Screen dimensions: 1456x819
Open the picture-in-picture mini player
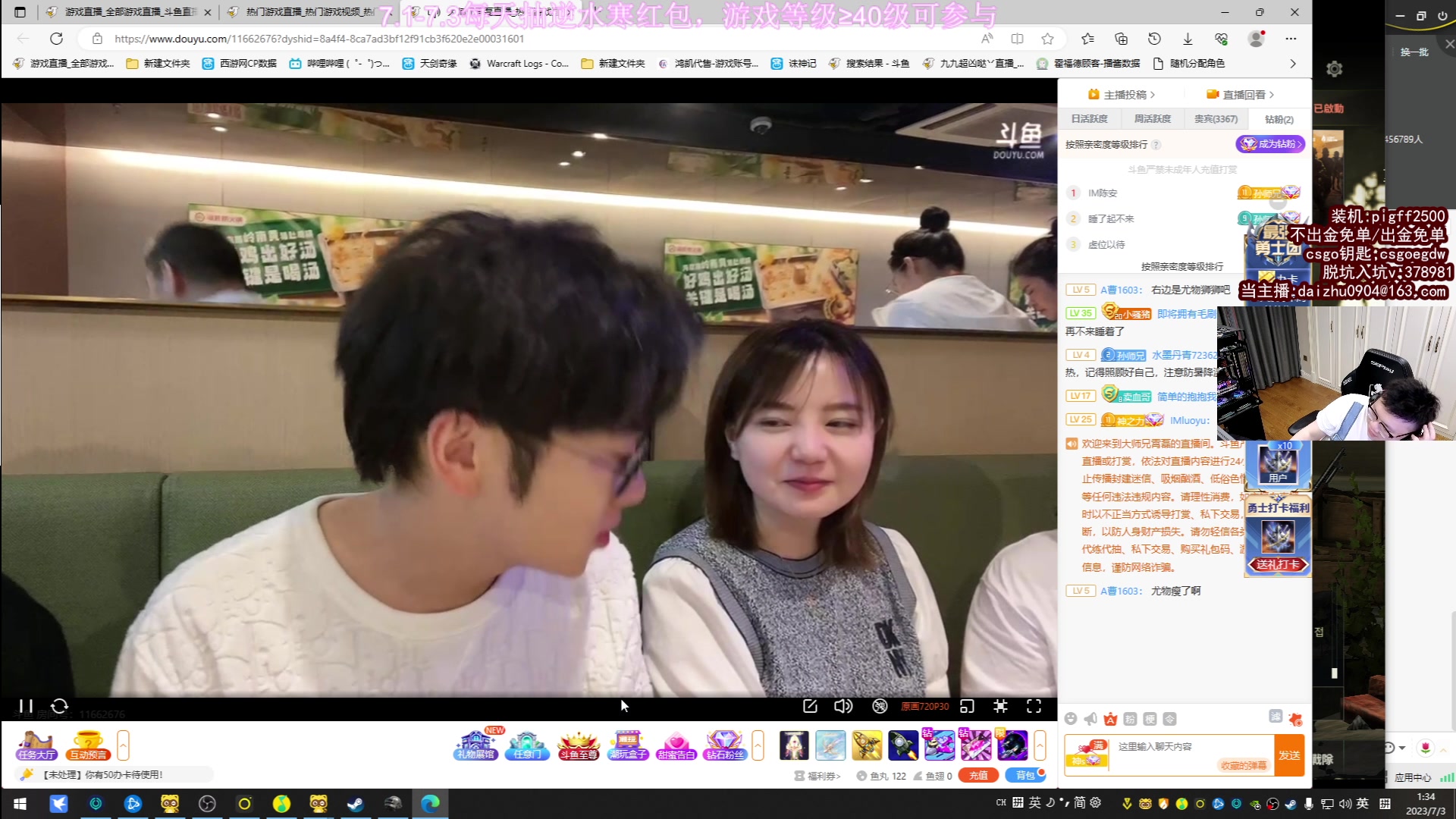tap(967, 706)
